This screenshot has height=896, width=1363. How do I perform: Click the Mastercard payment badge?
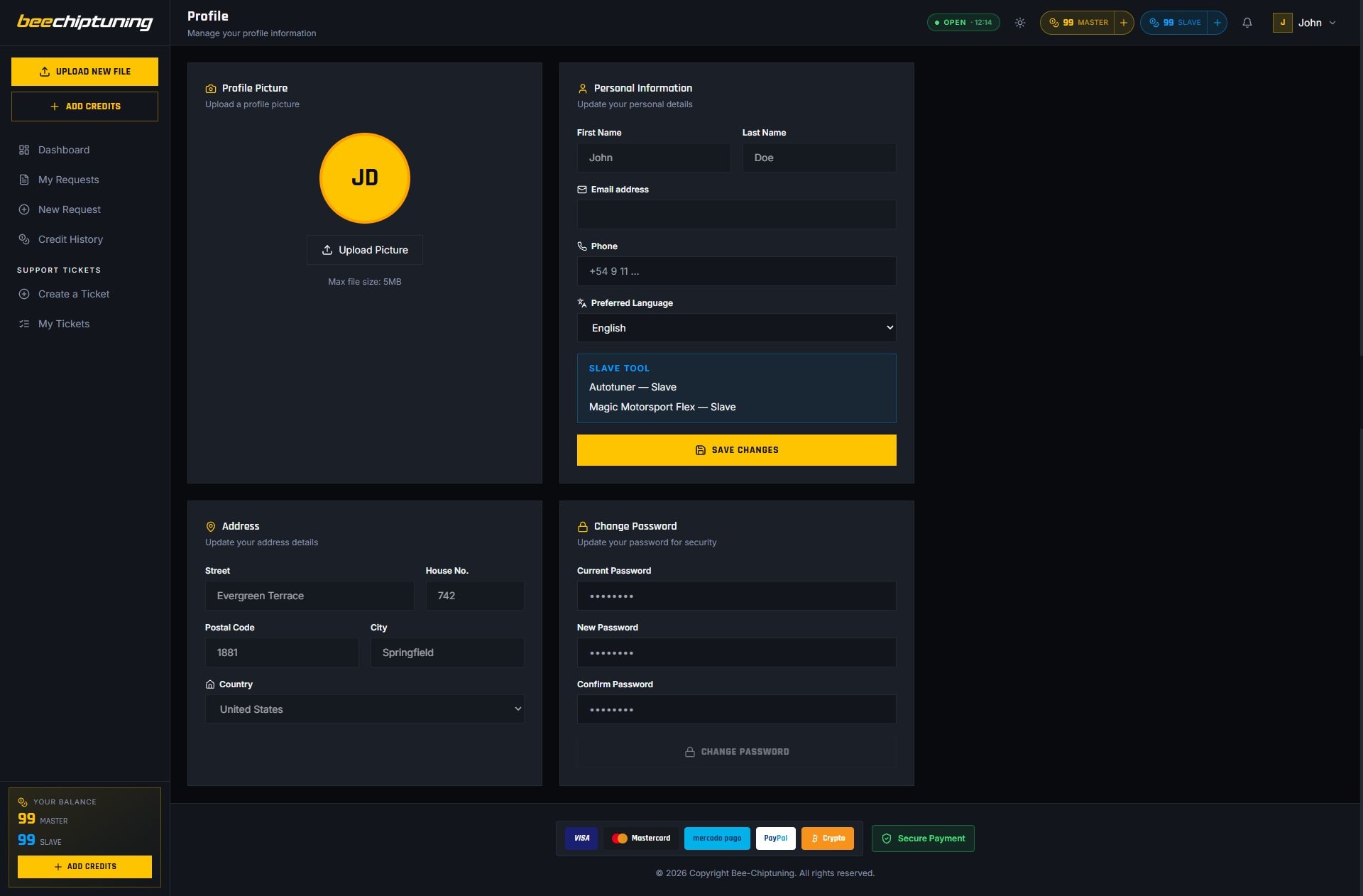click(641, 838)
